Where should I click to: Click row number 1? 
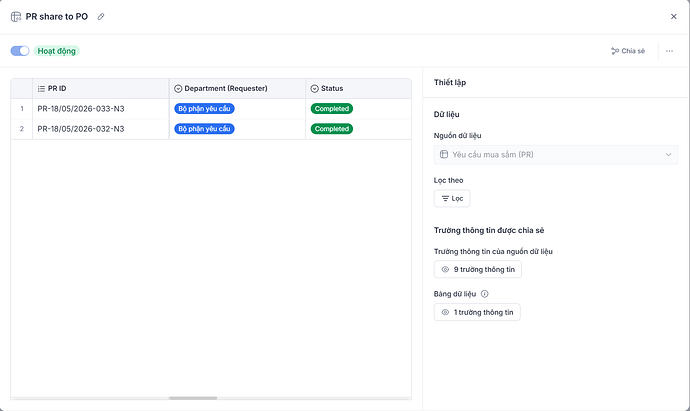click(x=22, y=109)
